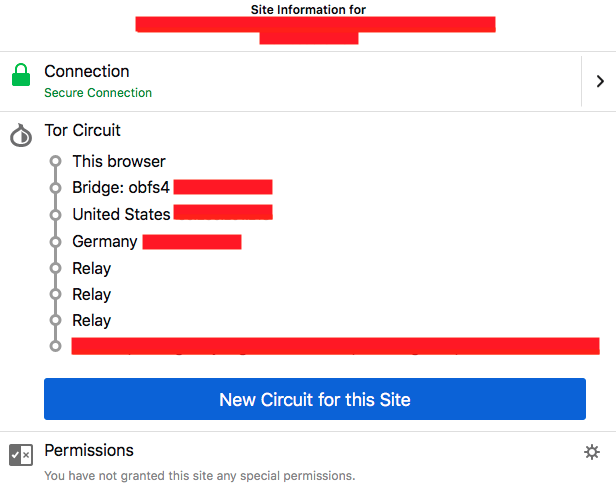
Task: Open permissions settings gear icon
Action: [592, 452]
